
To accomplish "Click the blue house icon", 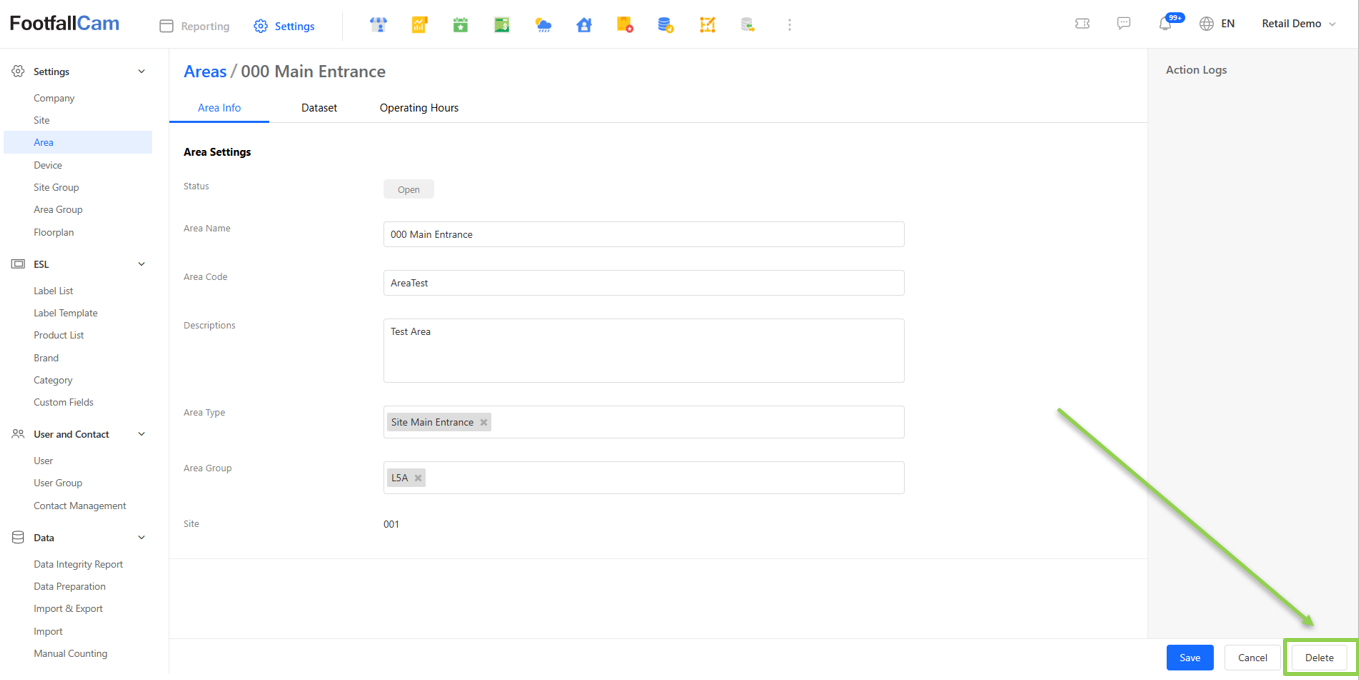I will [x=584, y=25].
